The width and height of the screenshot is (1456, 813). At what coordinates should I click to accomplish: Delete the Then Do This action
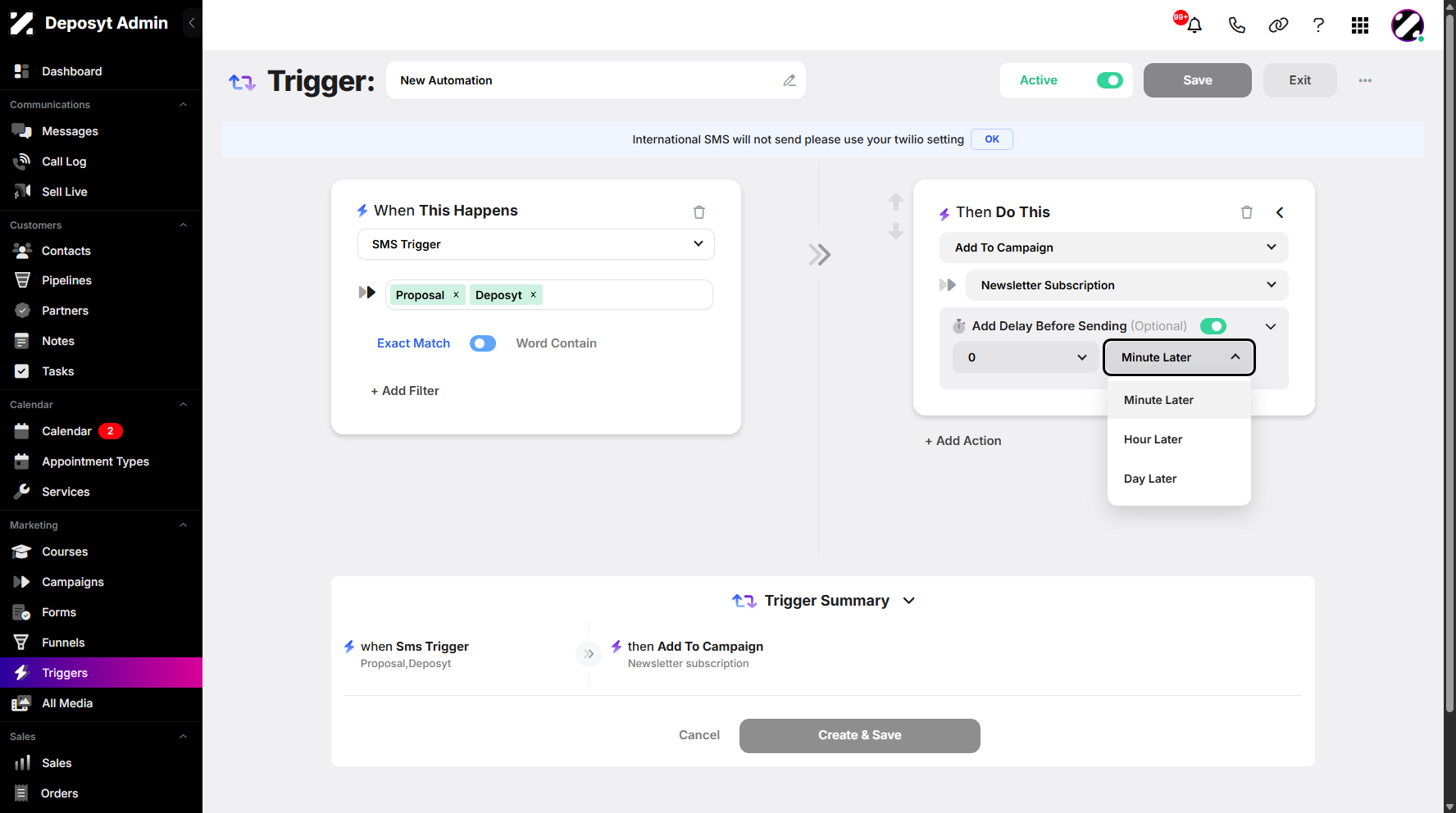pyautogui.click(x=1247, y=212)
